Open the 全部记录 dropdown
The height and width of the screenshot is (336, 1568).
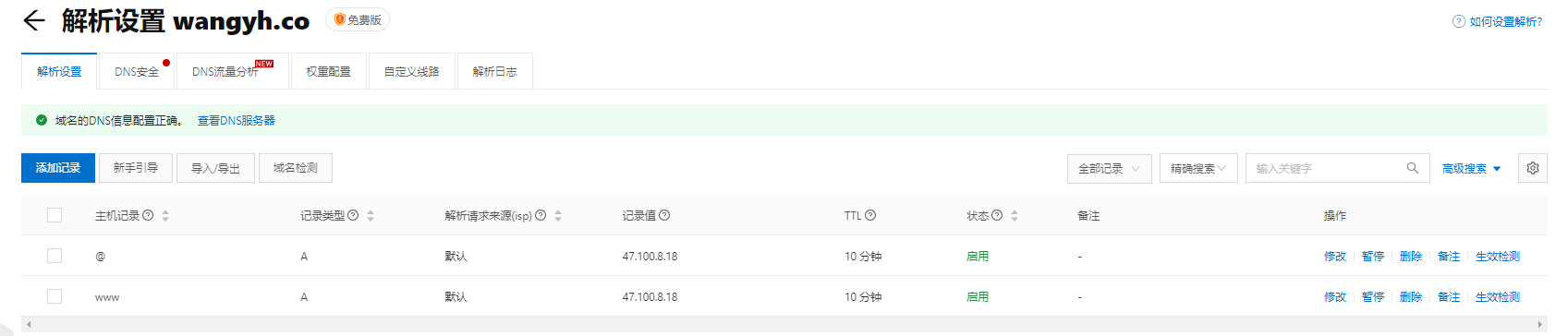pos(1109,168)
